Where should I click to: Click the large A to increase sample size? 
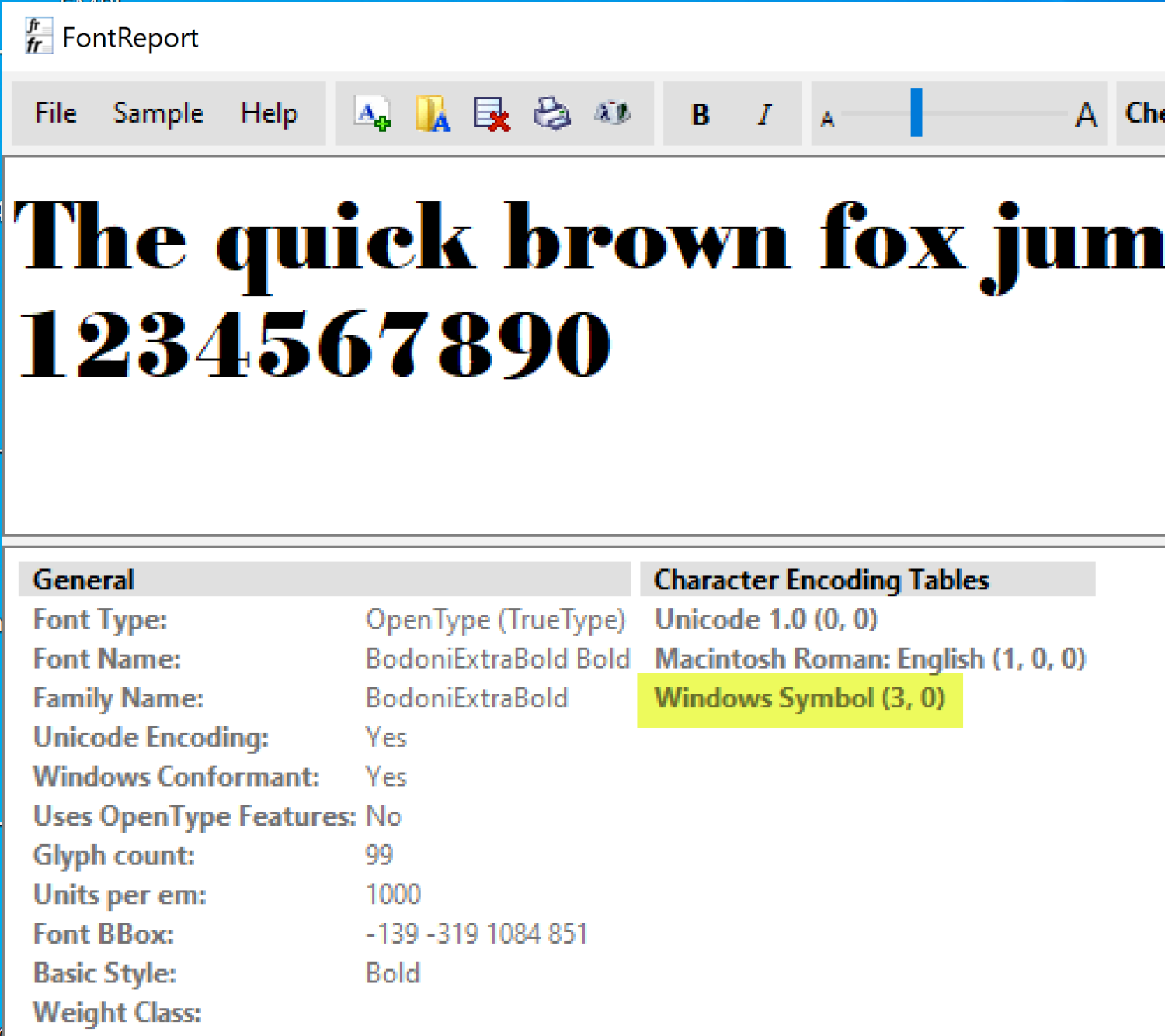pos(1086,115)
